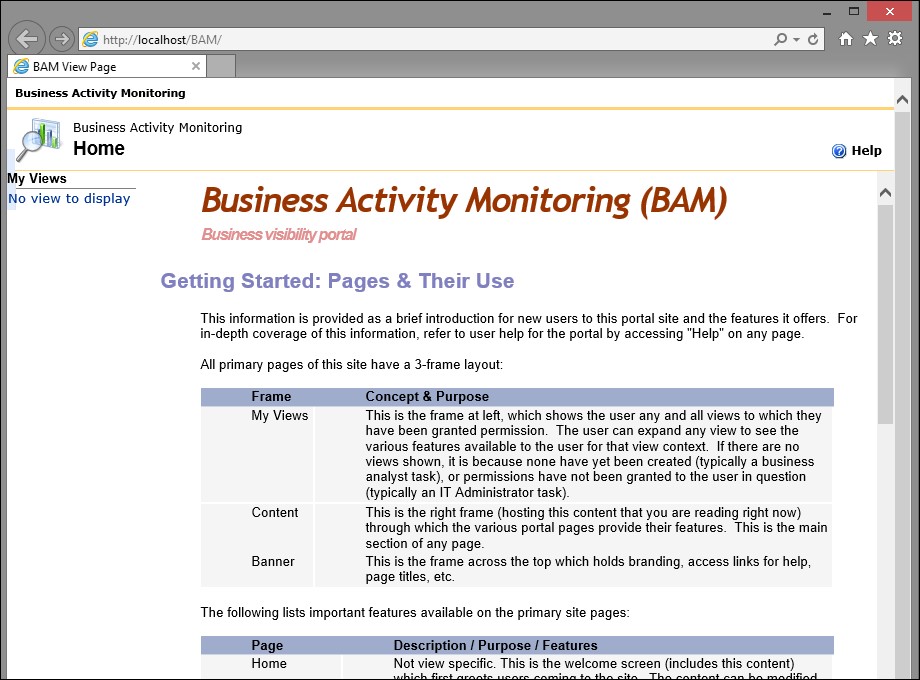This screenshot has width=920, height=680.
Task: Maximize the browser window
Action: point(854,11)
